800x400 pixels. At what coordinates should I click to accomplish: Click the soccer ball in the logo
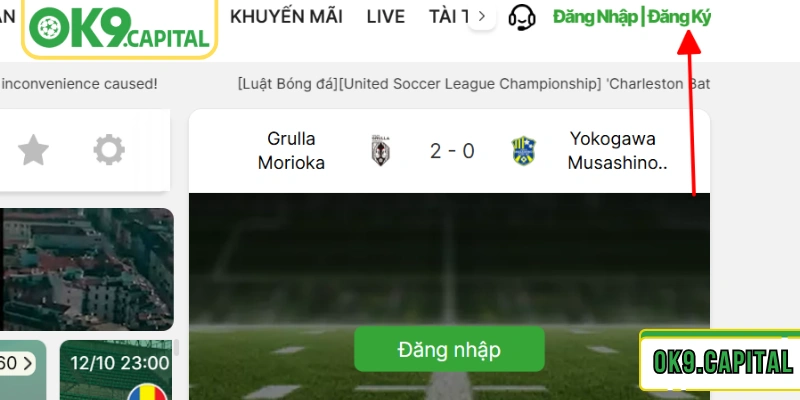(x=49, y=28)
